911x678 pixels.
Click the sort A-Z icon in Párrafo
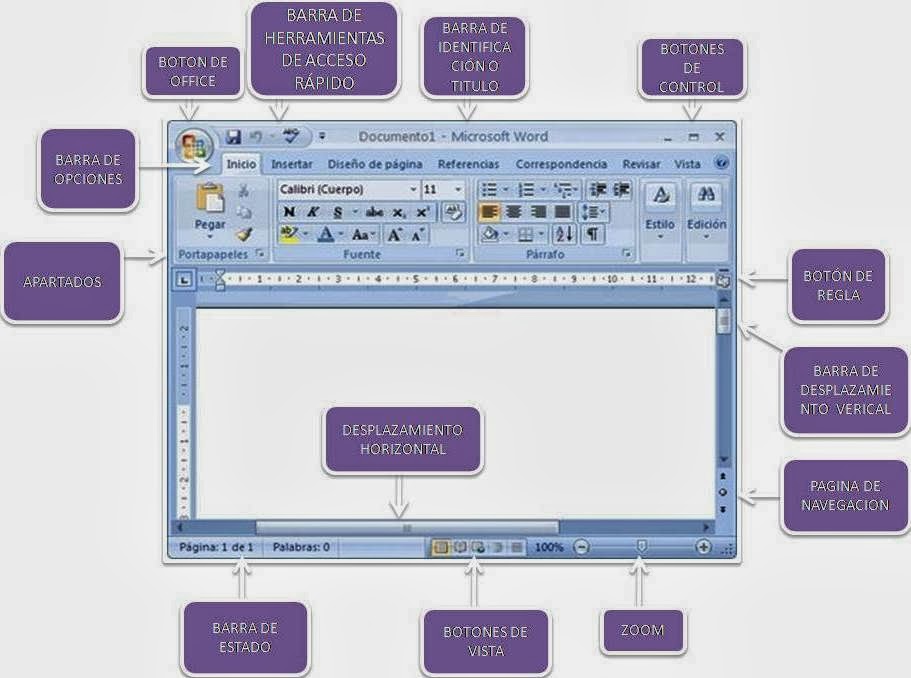click(563, 234)
